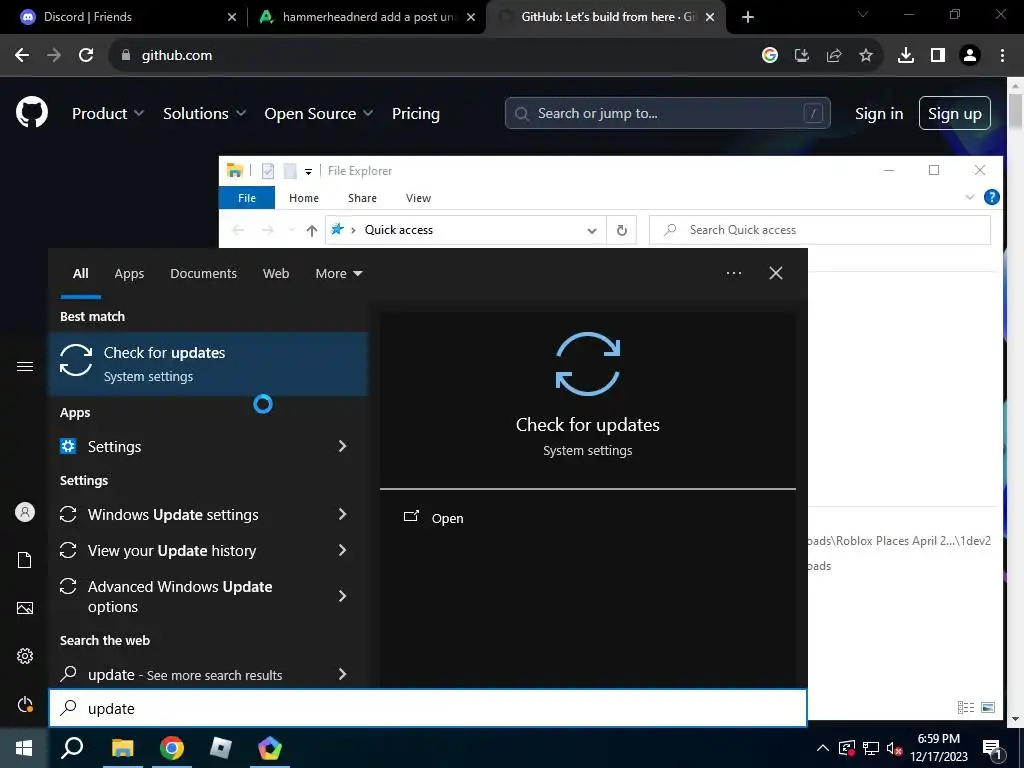The height and width of the screenshot is (768, 1024).
Task: Open Settings gear in Start sidebar
Action: [x=25, y=656]
